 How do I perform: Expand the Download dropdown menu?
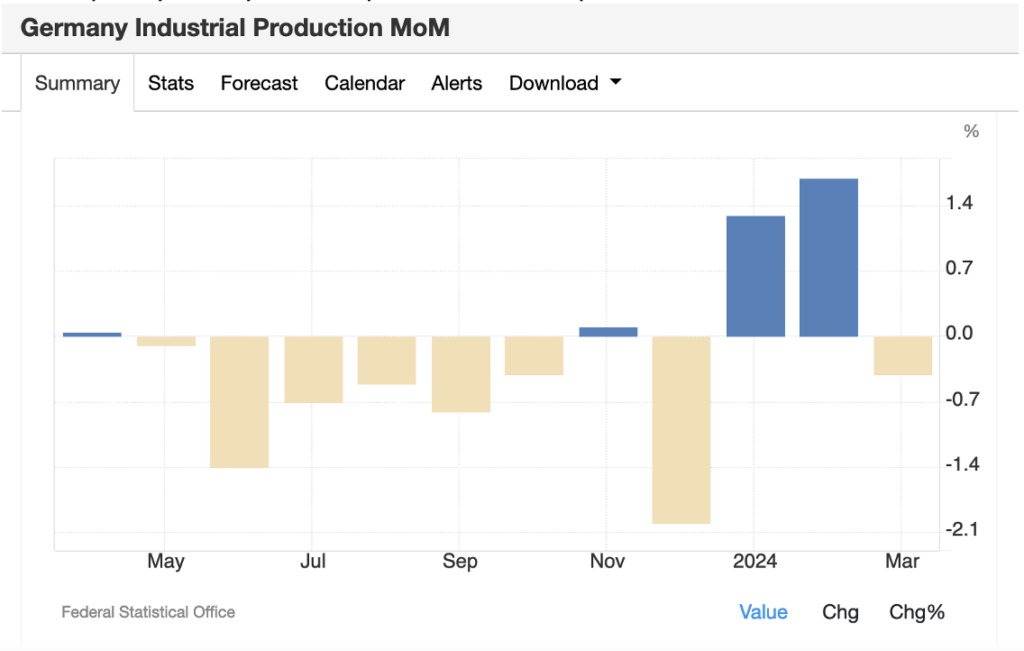coord(554,84)
